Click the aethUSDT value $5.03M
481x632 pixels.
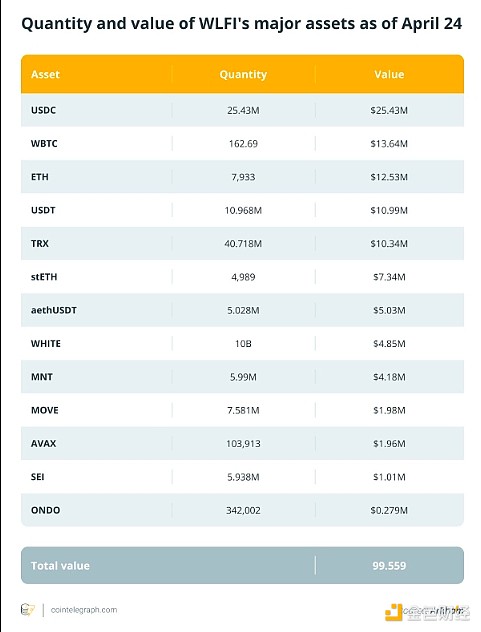[389, 310]
